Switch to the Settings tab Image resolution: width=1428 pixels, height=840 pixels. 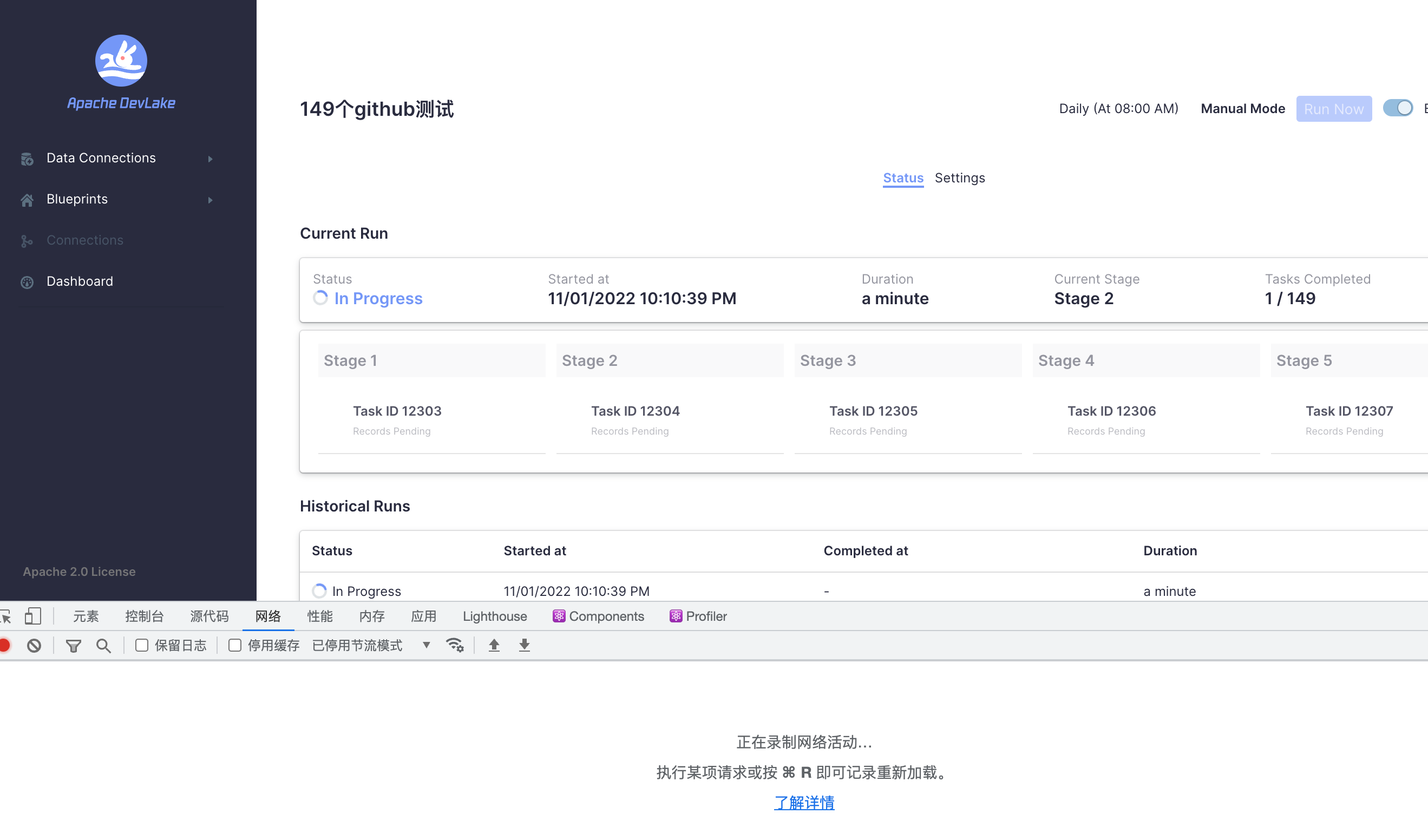959,178
